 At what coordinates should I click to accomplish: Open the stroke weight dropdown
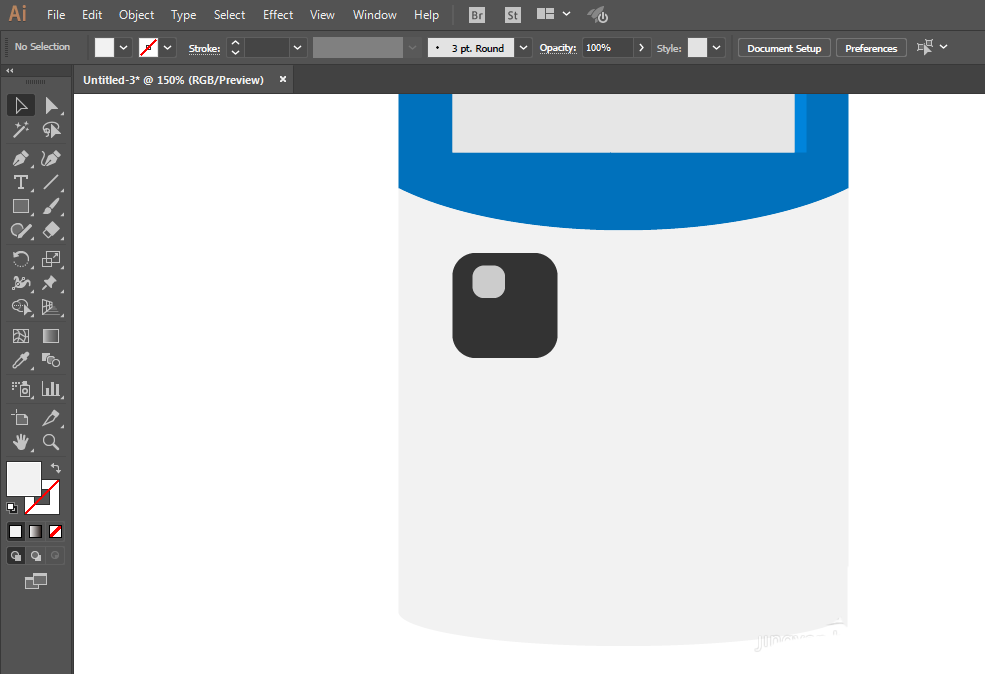pyautogui.click(x=298, y=48)
